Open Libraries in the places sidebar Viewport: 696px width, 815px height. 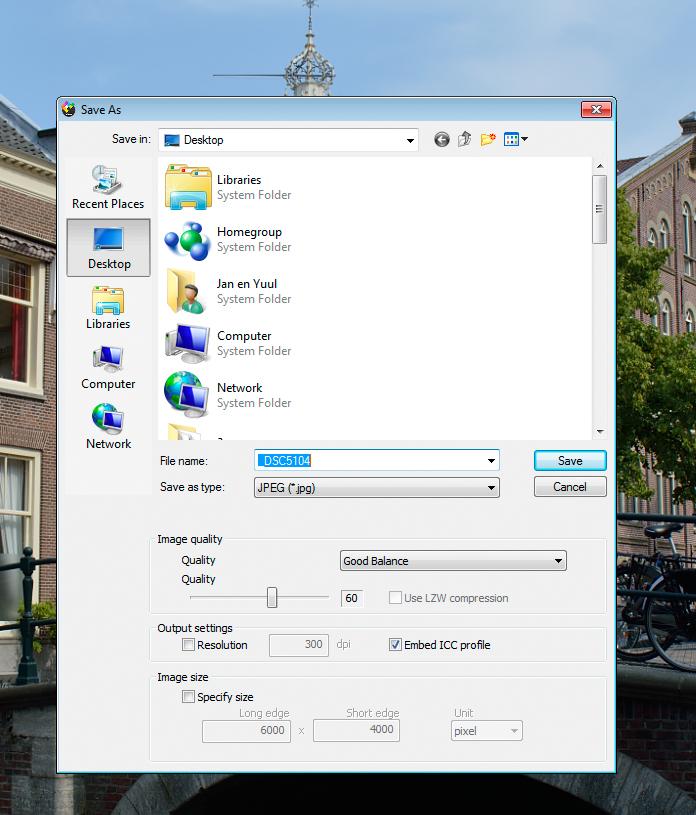tap(108, 308)
